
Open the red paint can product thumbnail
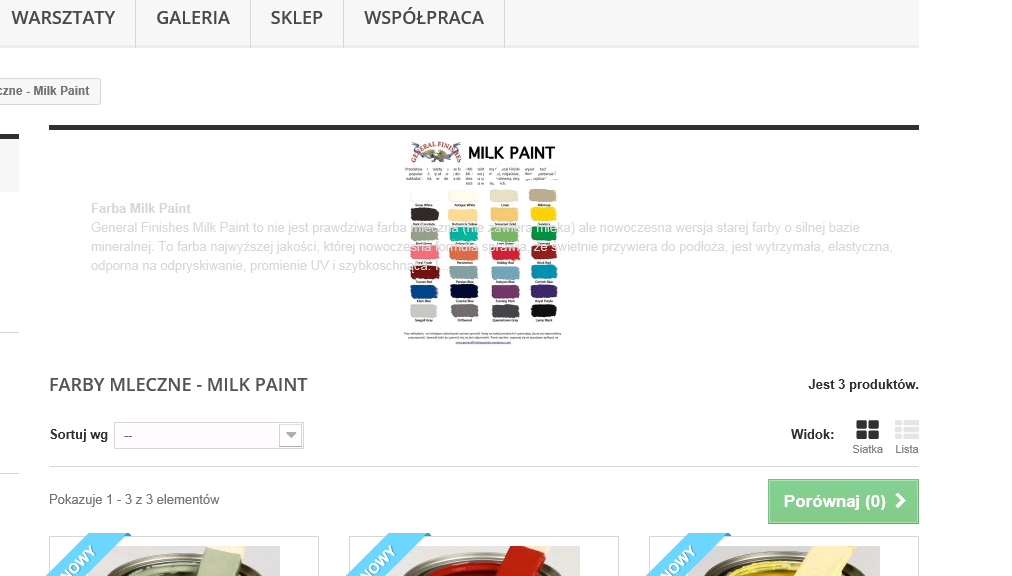pos(484,559)
